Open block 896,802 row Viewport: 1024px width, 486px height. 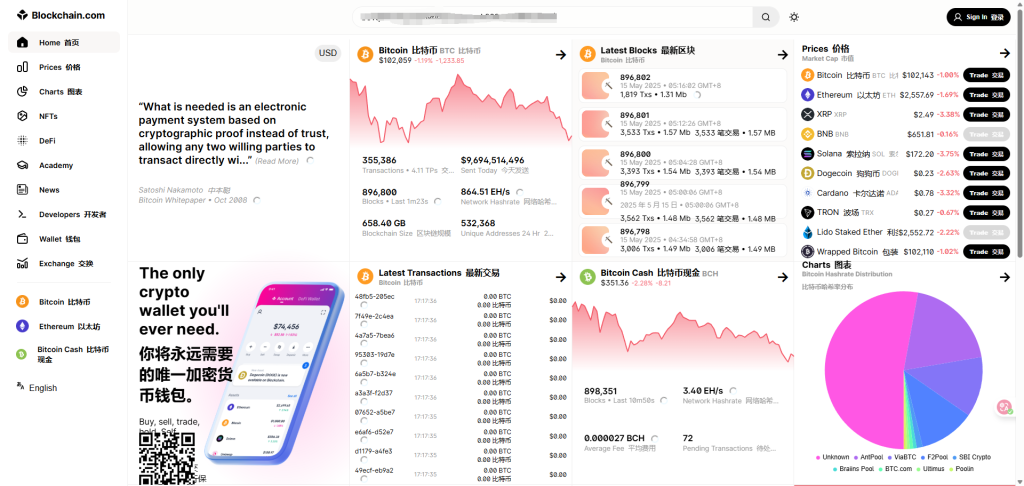point(683,86)
